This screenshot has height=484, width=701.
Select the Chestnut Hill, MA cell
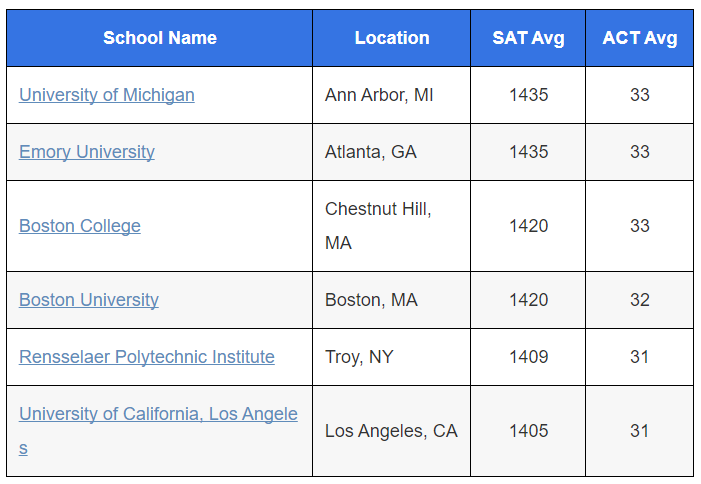378,226
